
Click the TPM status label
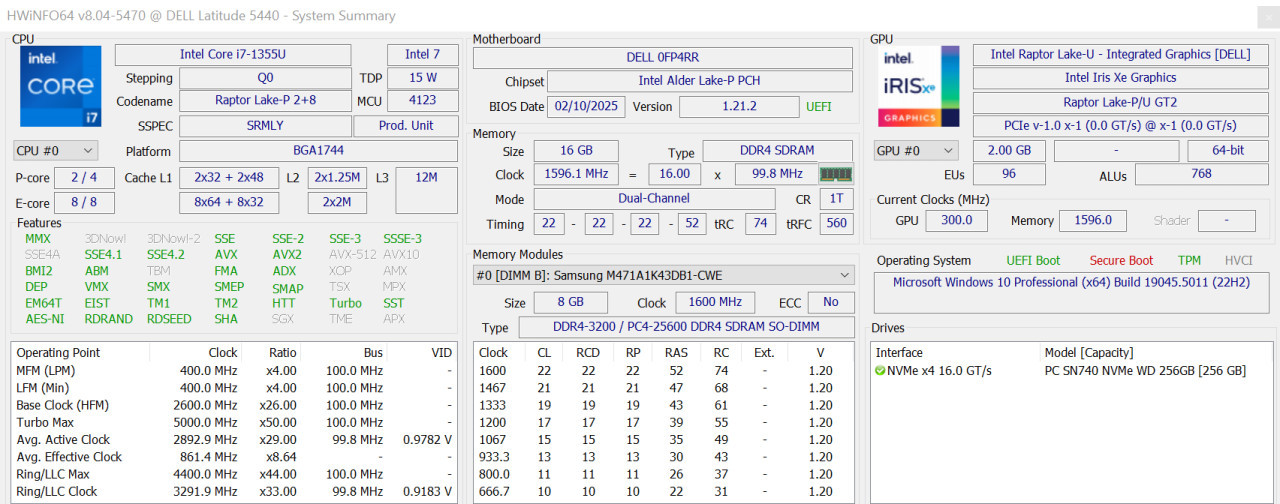[x=1189, y=260]
